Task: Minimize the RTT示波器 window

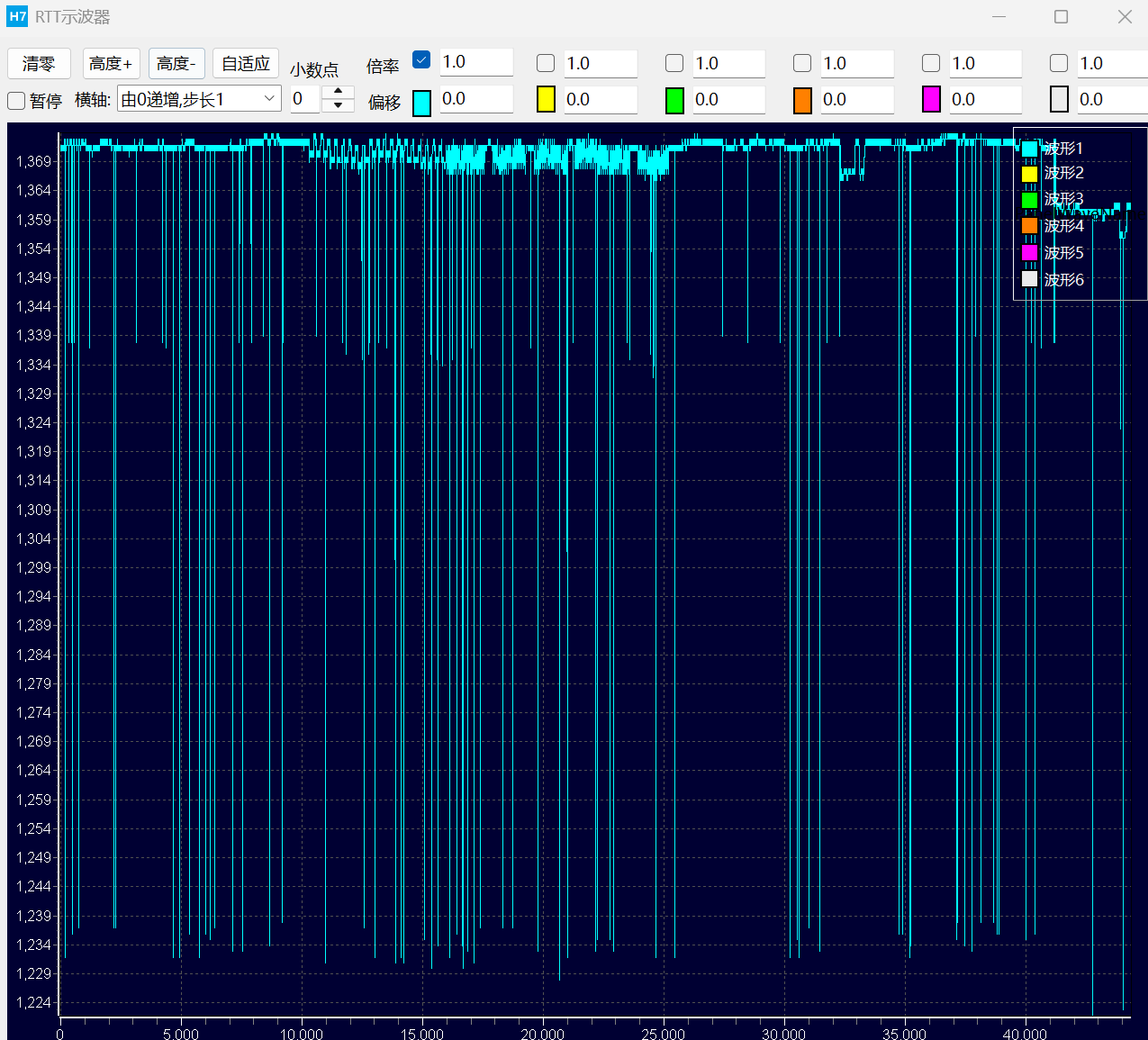Action: tap(999, 16)
